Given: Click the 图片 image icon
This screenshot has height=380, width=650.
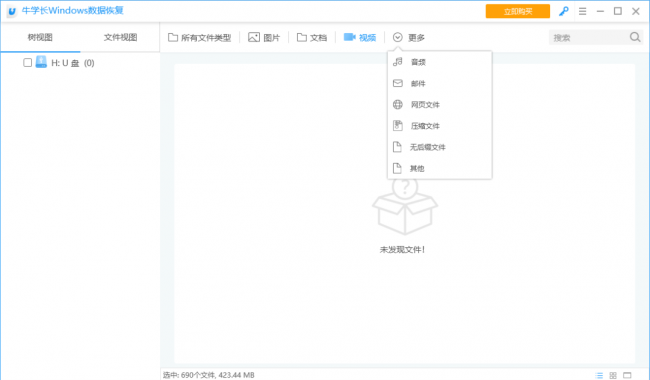Looking at the screenshot, I should (254, 37).
